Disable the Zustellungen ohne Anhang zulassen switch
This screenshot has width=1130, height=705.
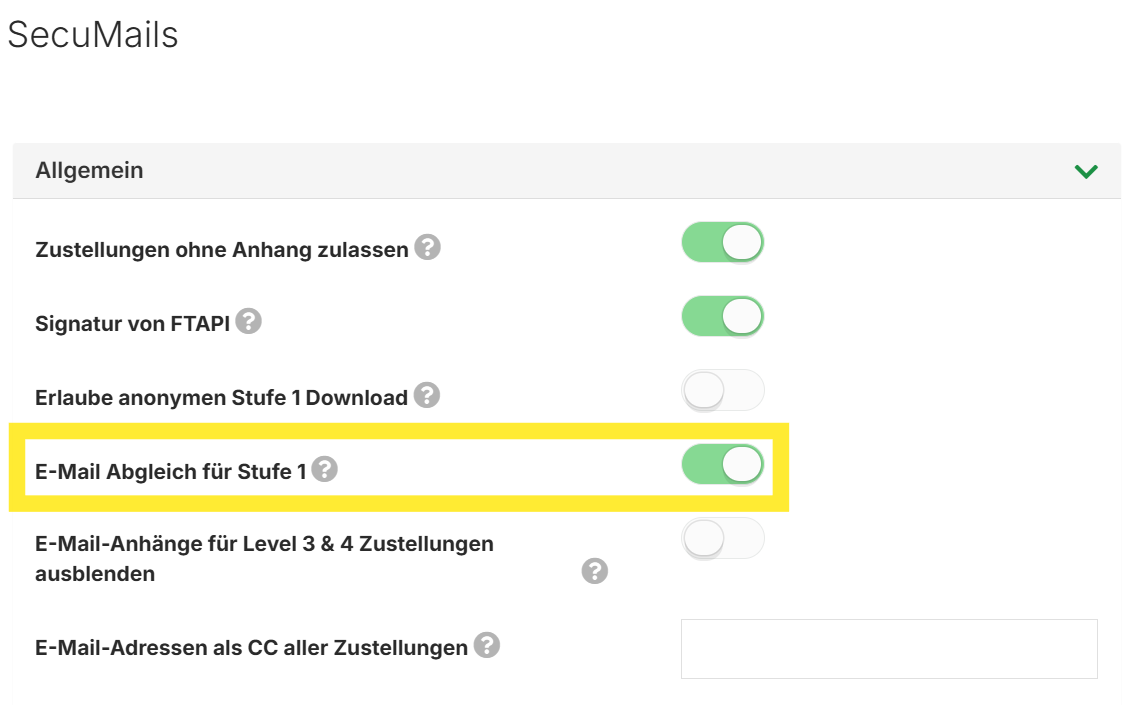pos(722,243)
